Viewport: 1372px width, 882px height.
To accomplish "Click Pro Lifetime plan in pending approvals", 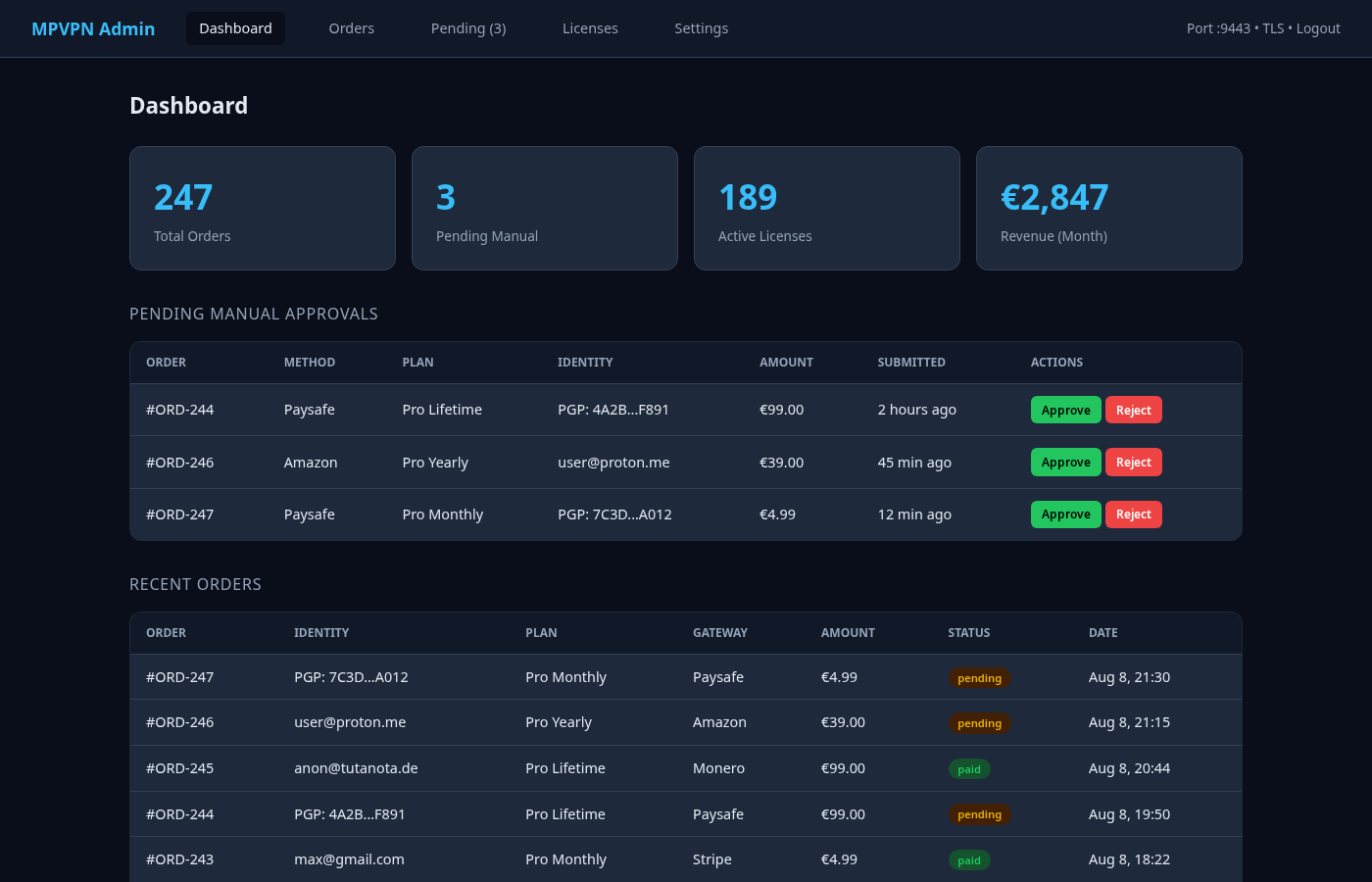I will click(442, 410).
